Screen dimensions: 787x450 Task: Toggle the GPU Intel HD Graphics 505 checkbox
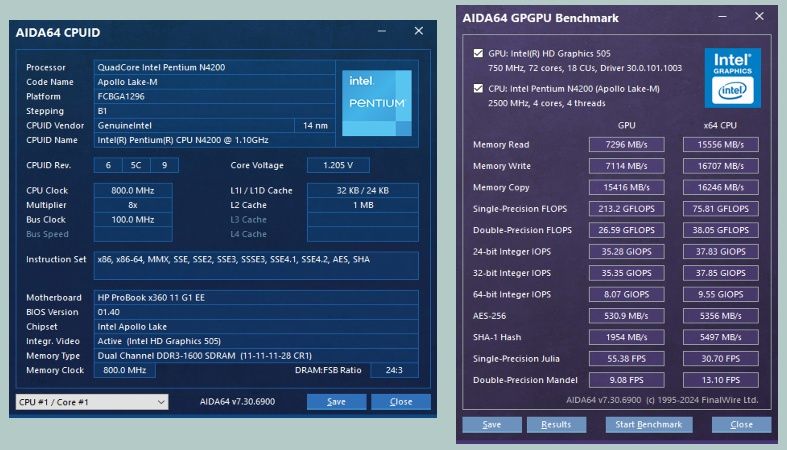tap(478, 53)
